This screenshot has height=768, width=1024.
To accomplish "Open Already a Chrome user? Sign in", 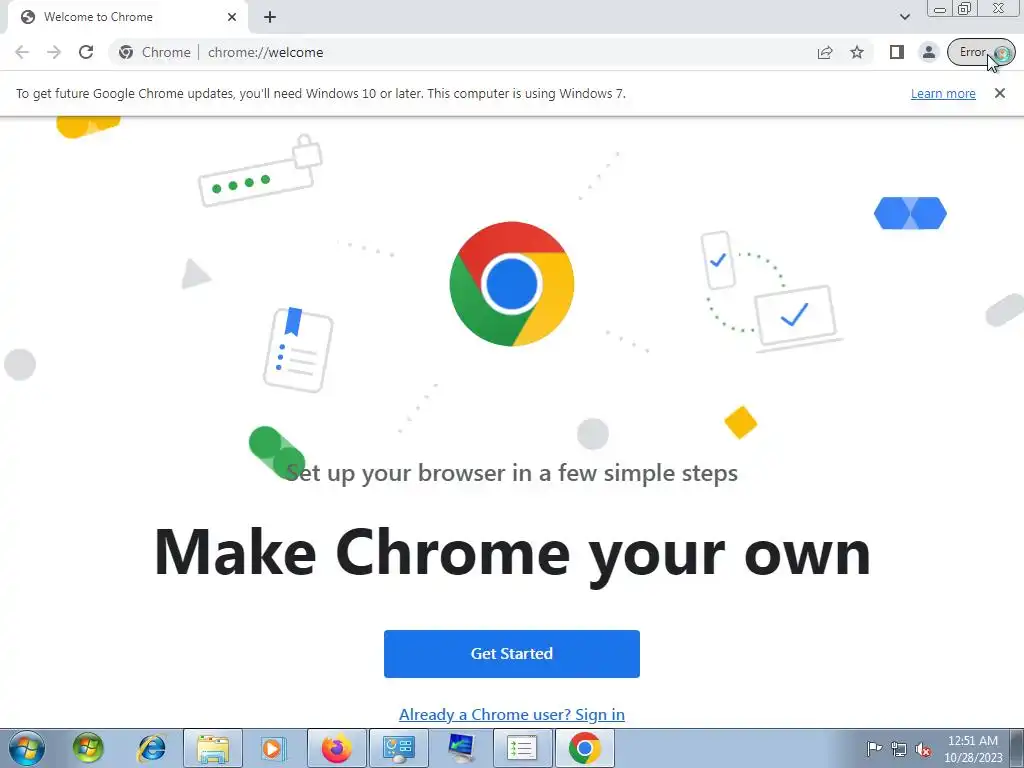I will pyautogui.click(x=511, y=714).
